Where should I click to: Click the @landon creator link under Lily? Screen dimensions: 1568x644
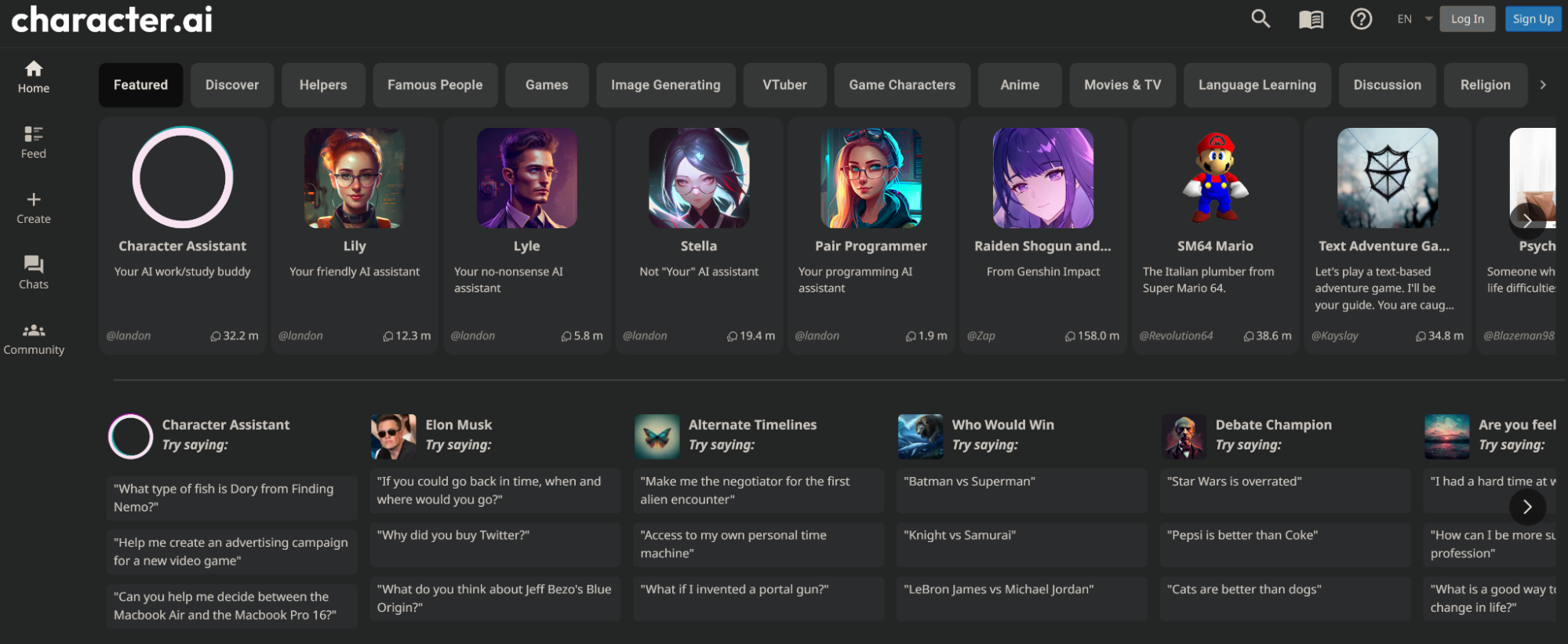point(300,336)
